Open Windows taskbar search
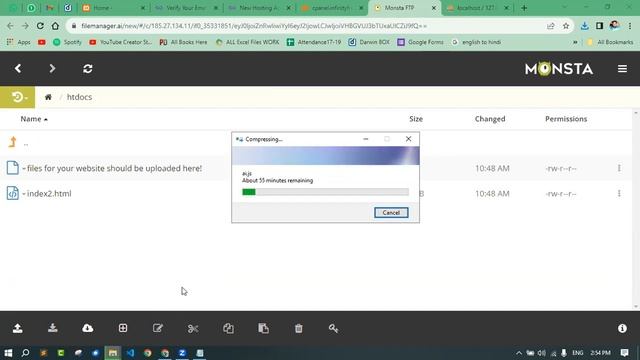Image resolution: width=640 pixels, height=360 pixels. point(25,353)
